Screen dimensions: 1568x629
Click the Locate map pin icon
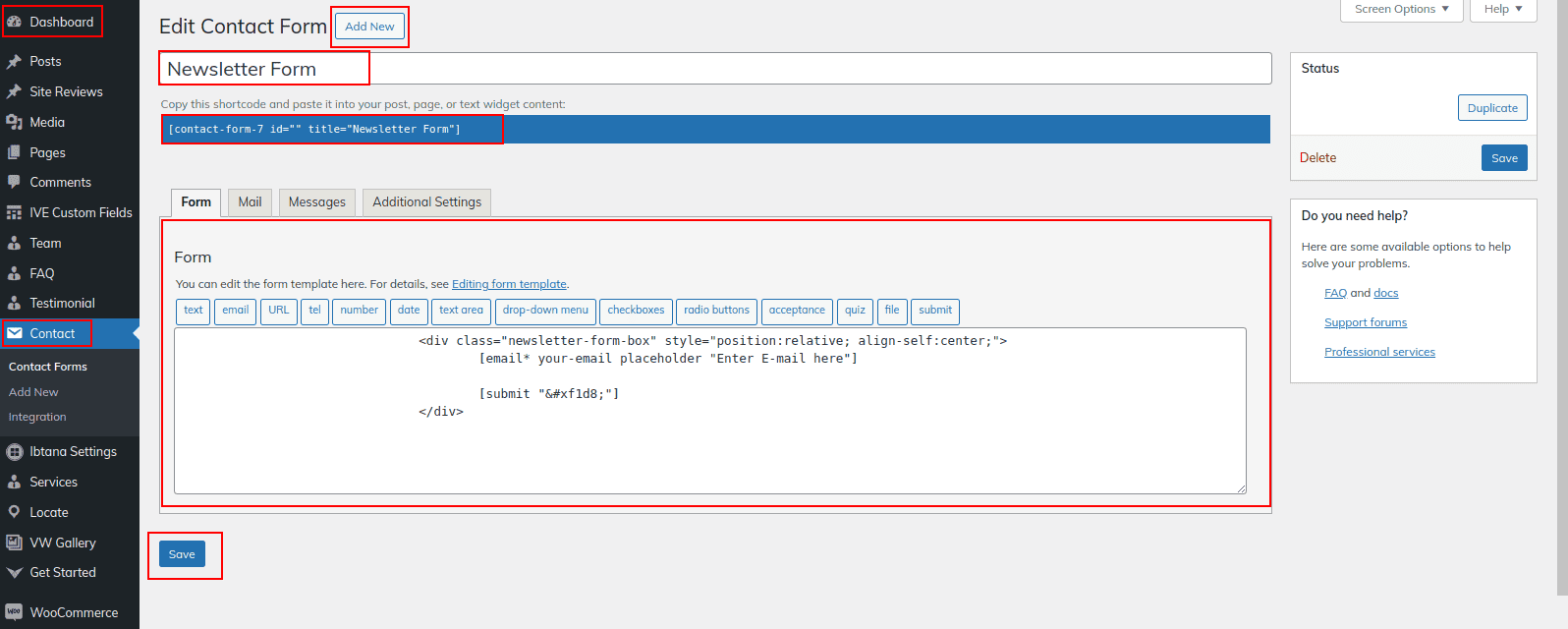pos(14,512)
